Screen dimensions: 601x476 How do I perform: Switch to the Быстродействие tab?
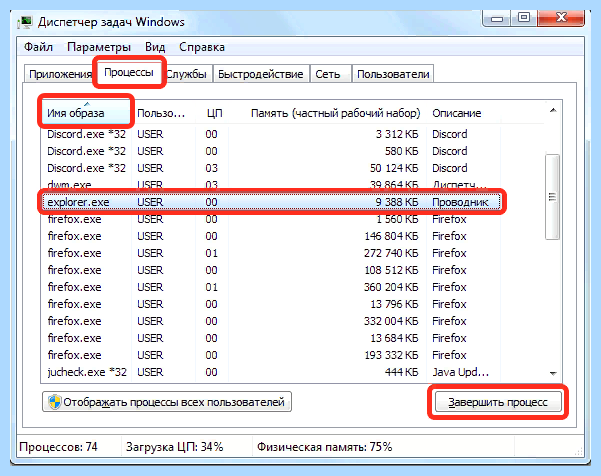click(261, 74)
